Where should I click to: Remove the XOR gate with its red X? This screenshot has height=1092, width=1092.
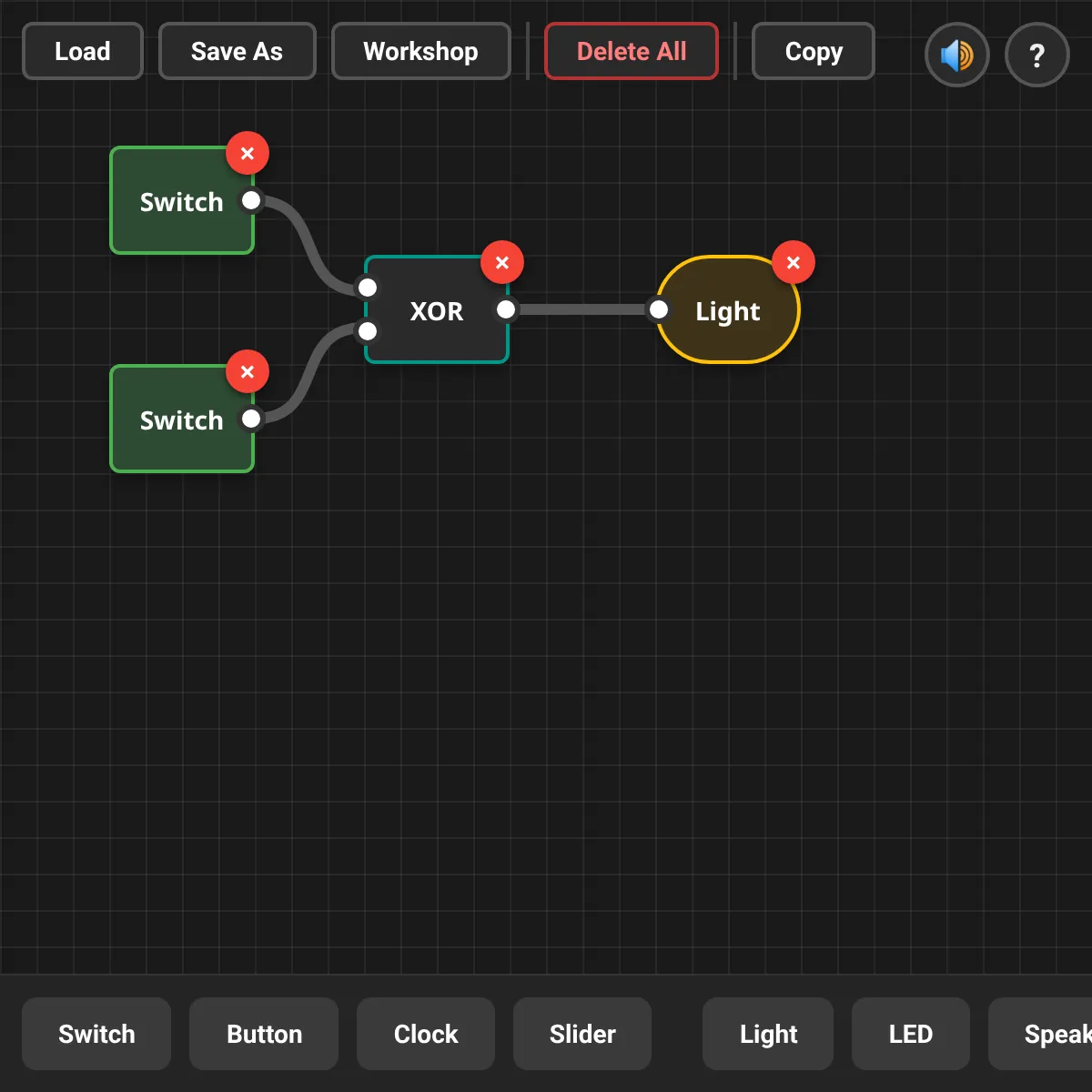click(x=502, y=262)
